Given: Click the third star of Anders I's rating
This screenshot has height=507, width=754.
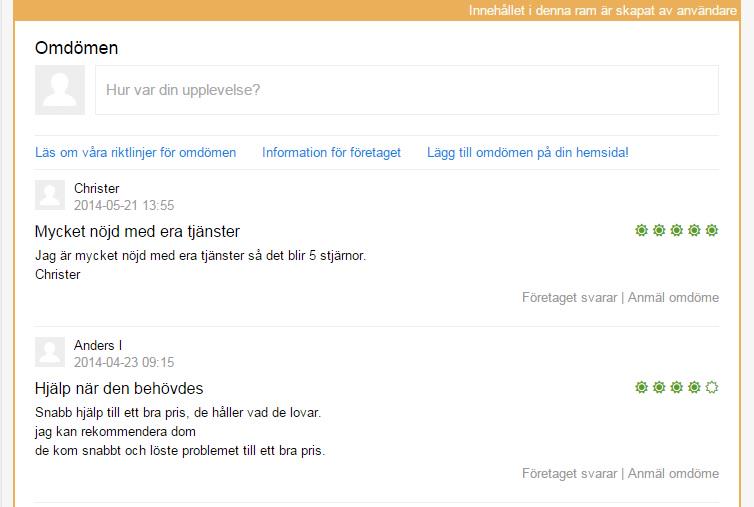Looking at the screenshot, I should pos(677,387).
